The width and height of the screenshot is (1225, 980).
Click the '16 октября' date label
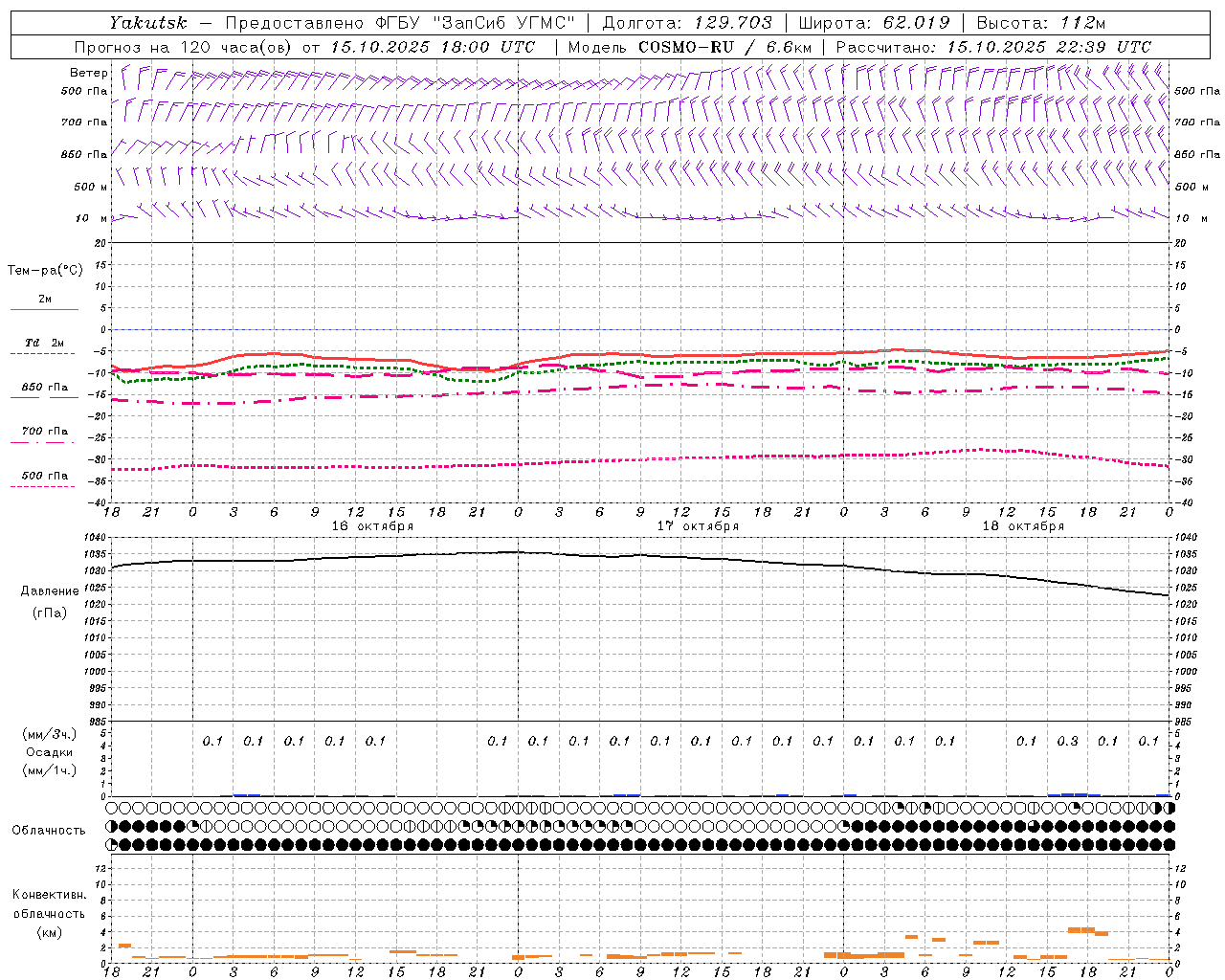pyautogui.click(x=372, y=526)
